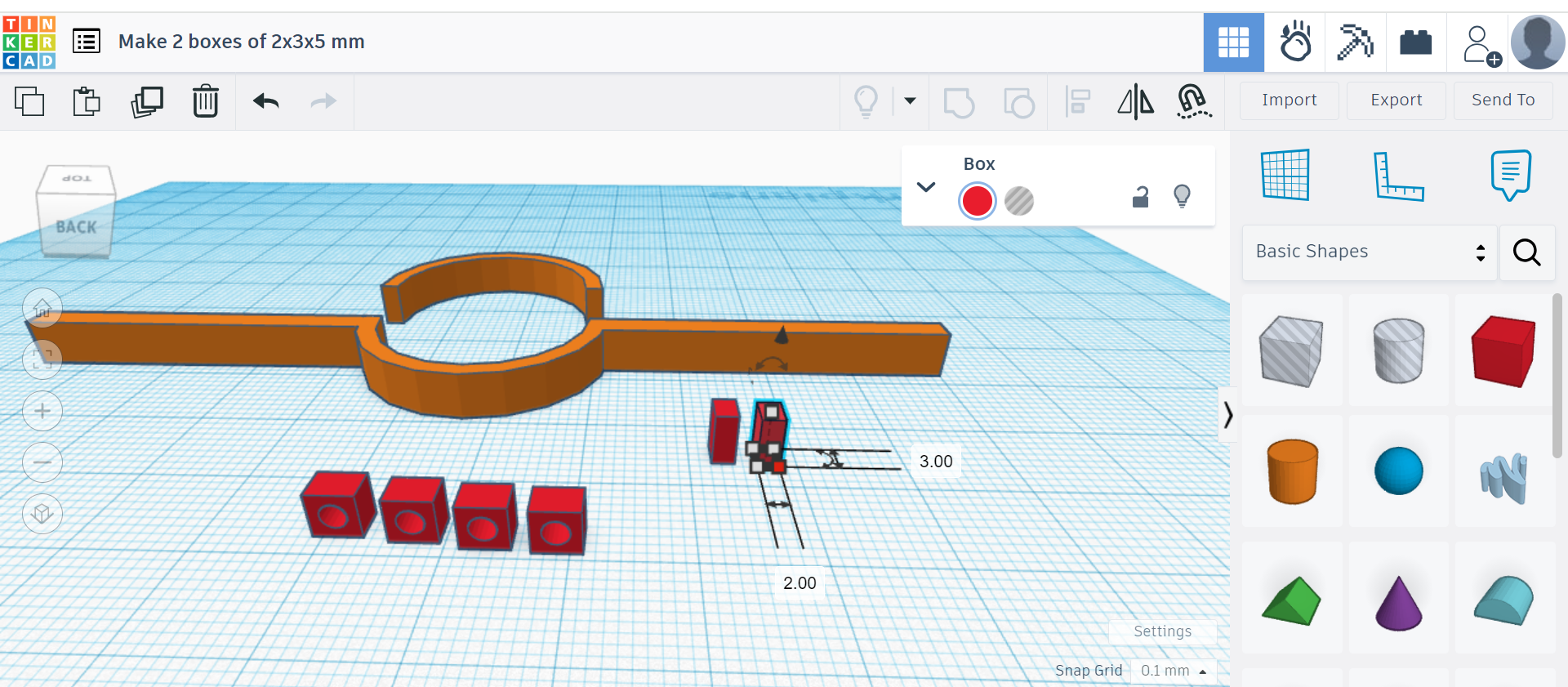The height and width of the screenshot is (687, 1568).
Task: Click the Send To button
Action: pyautogui.click(x=1503, y=100)
